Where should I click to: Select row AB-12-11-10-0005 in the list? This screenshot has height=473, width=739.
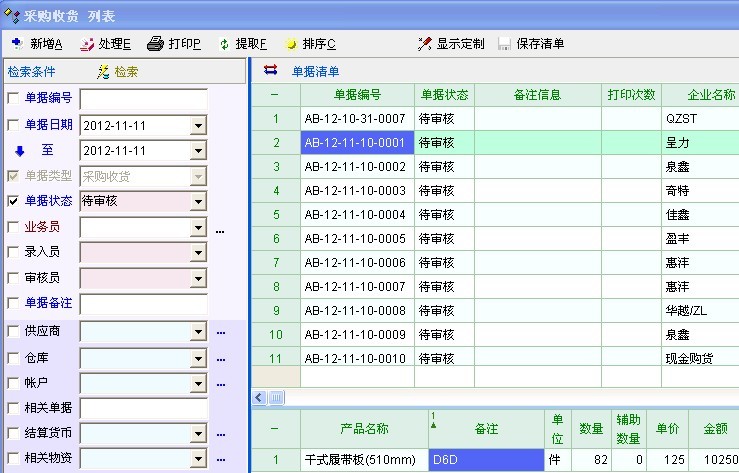357,238
